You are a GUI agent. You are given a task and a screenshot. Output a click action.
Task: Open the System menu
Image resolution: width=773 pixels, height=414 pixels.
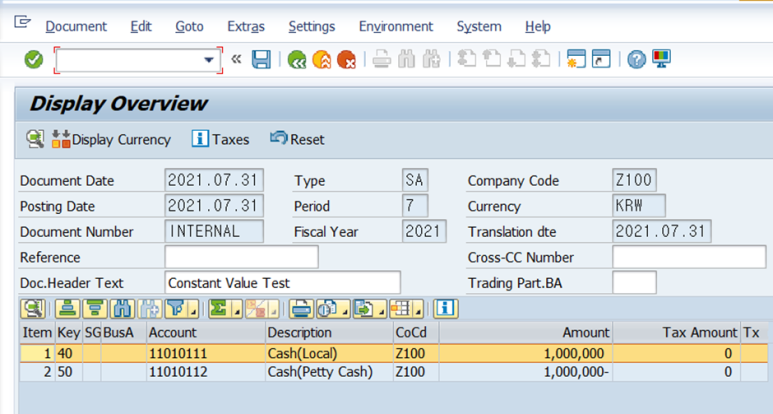coord(479,26)
